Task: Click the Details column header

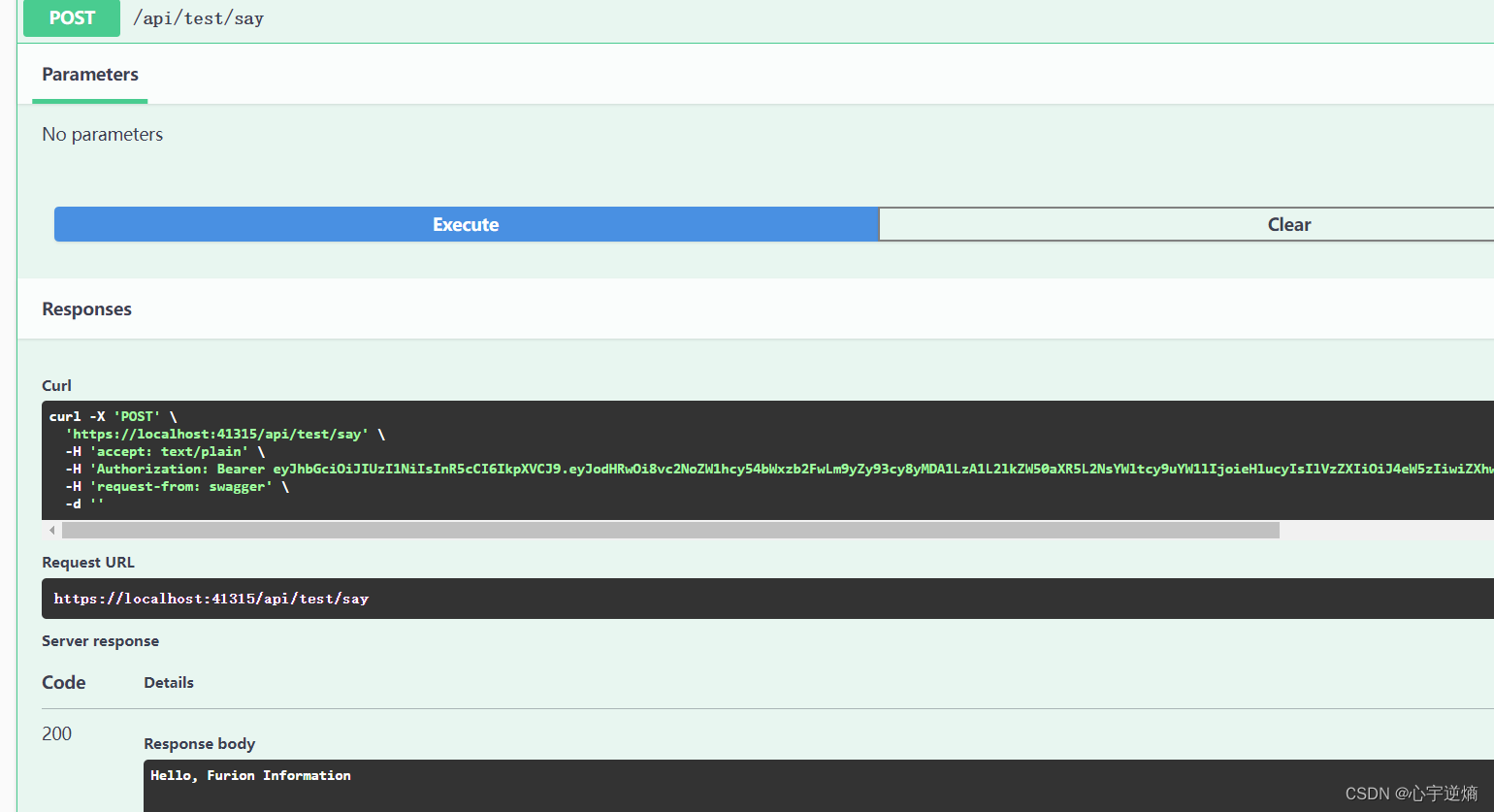Action: click(x=168, y=682)
